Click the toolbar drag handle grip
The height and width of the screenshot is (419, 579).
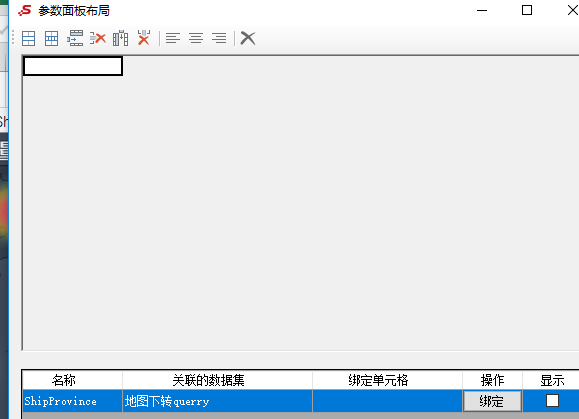(13, 38)
